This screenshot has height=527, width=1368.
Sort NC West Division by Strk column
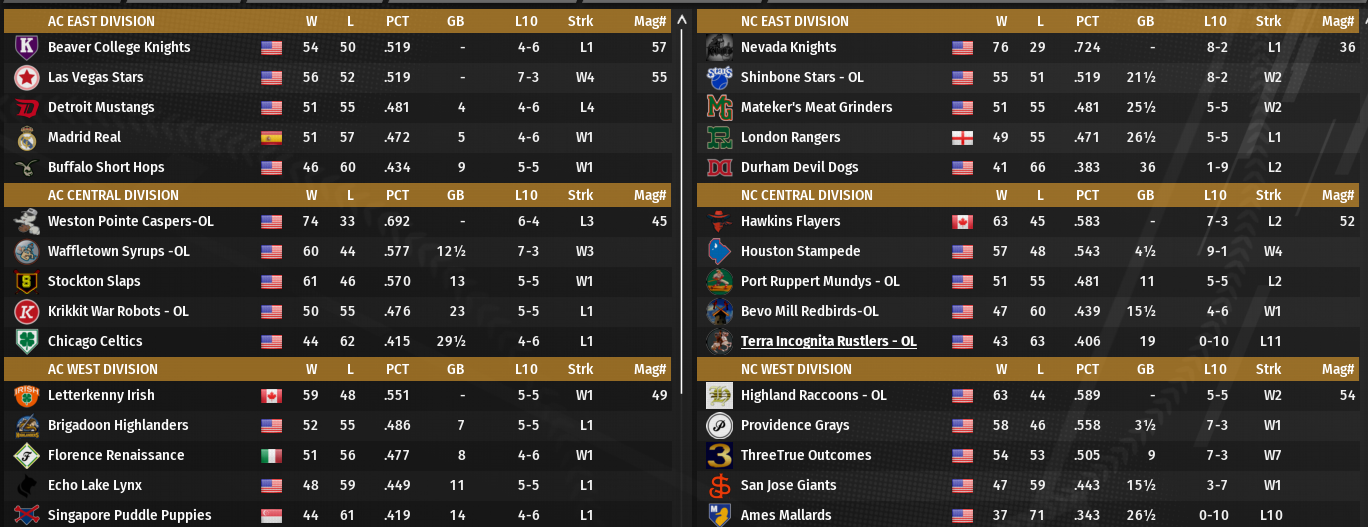1268,369
